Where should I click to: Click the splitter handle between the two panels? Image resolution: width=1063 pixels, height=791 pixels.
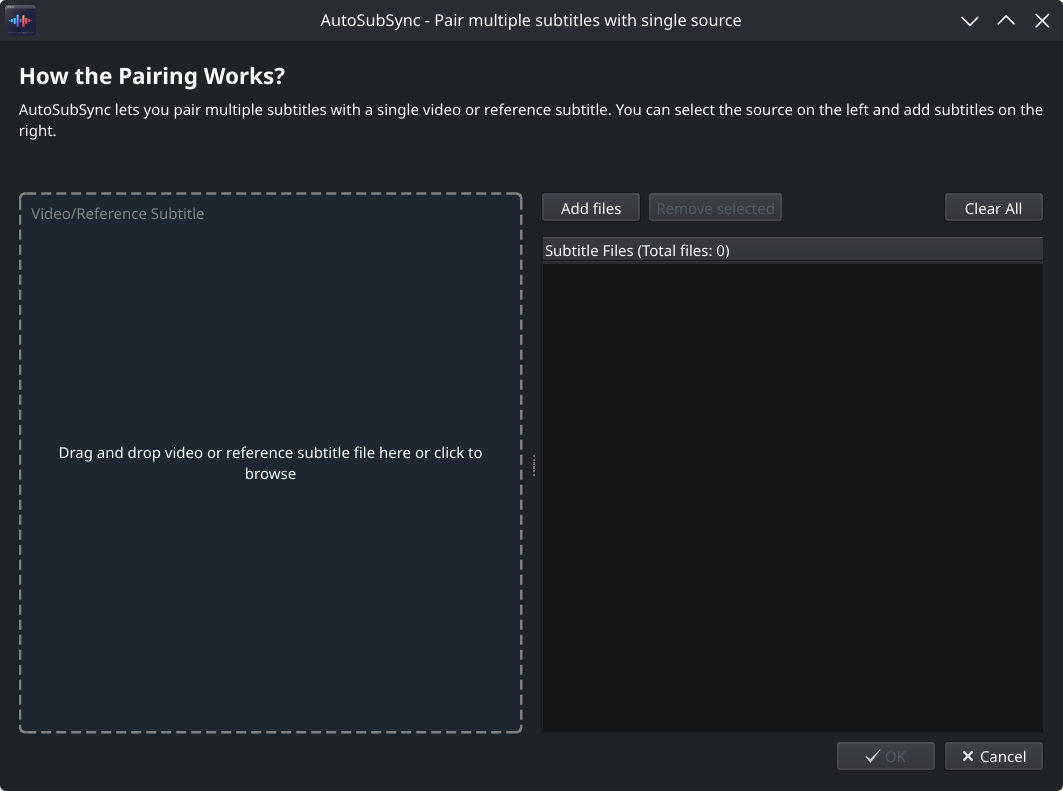point(534,465)
